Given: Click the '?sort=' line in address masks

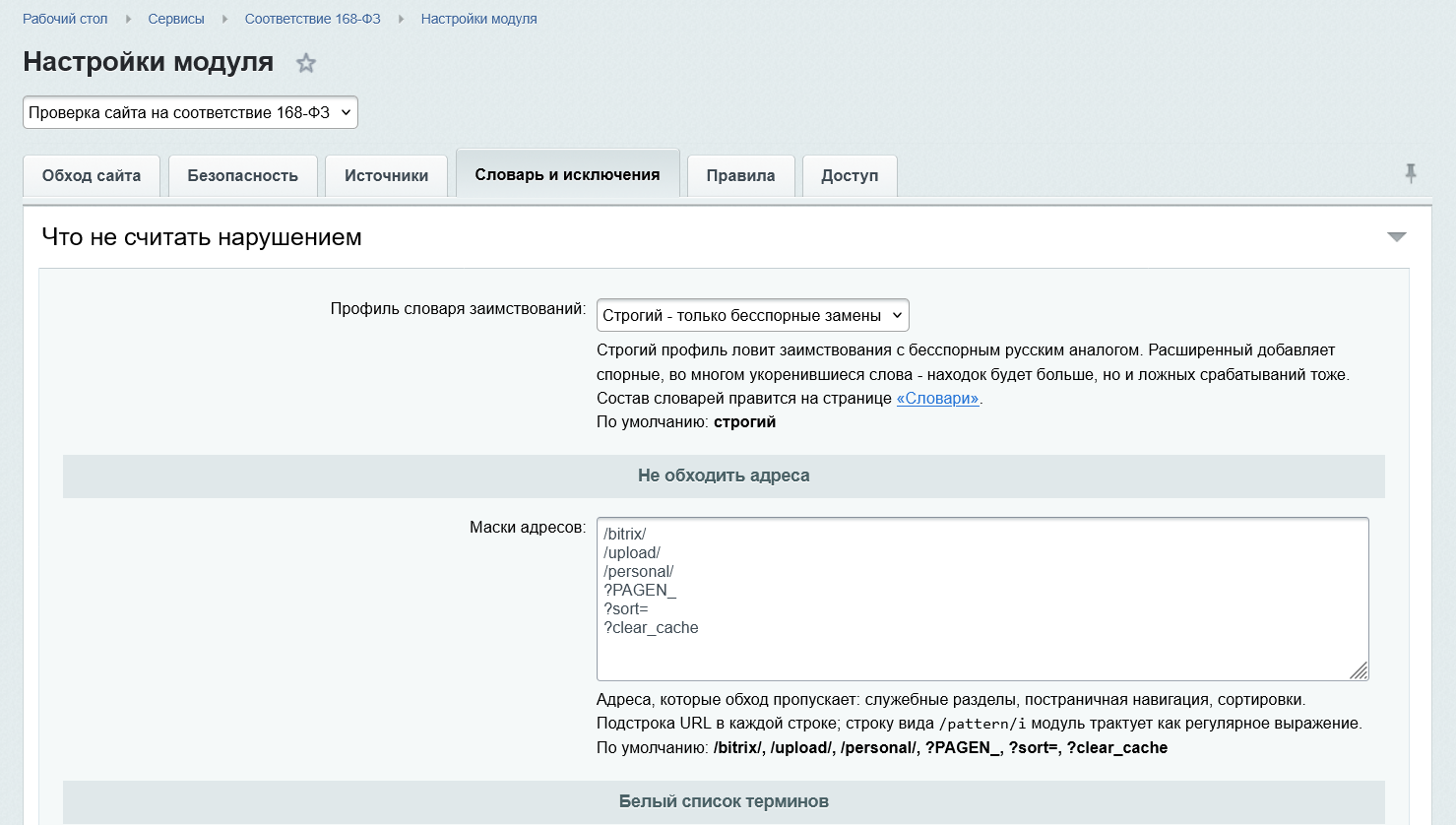Looking at the screenshot, I should [x=626, y=609].
